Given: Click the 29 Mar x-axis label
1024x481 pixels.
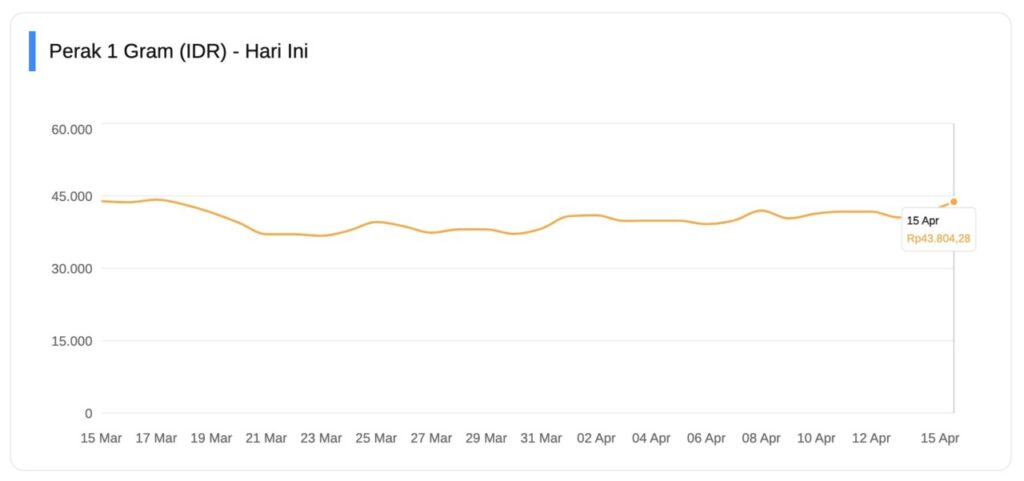Looking at the screenshot, I should (486, 438).
